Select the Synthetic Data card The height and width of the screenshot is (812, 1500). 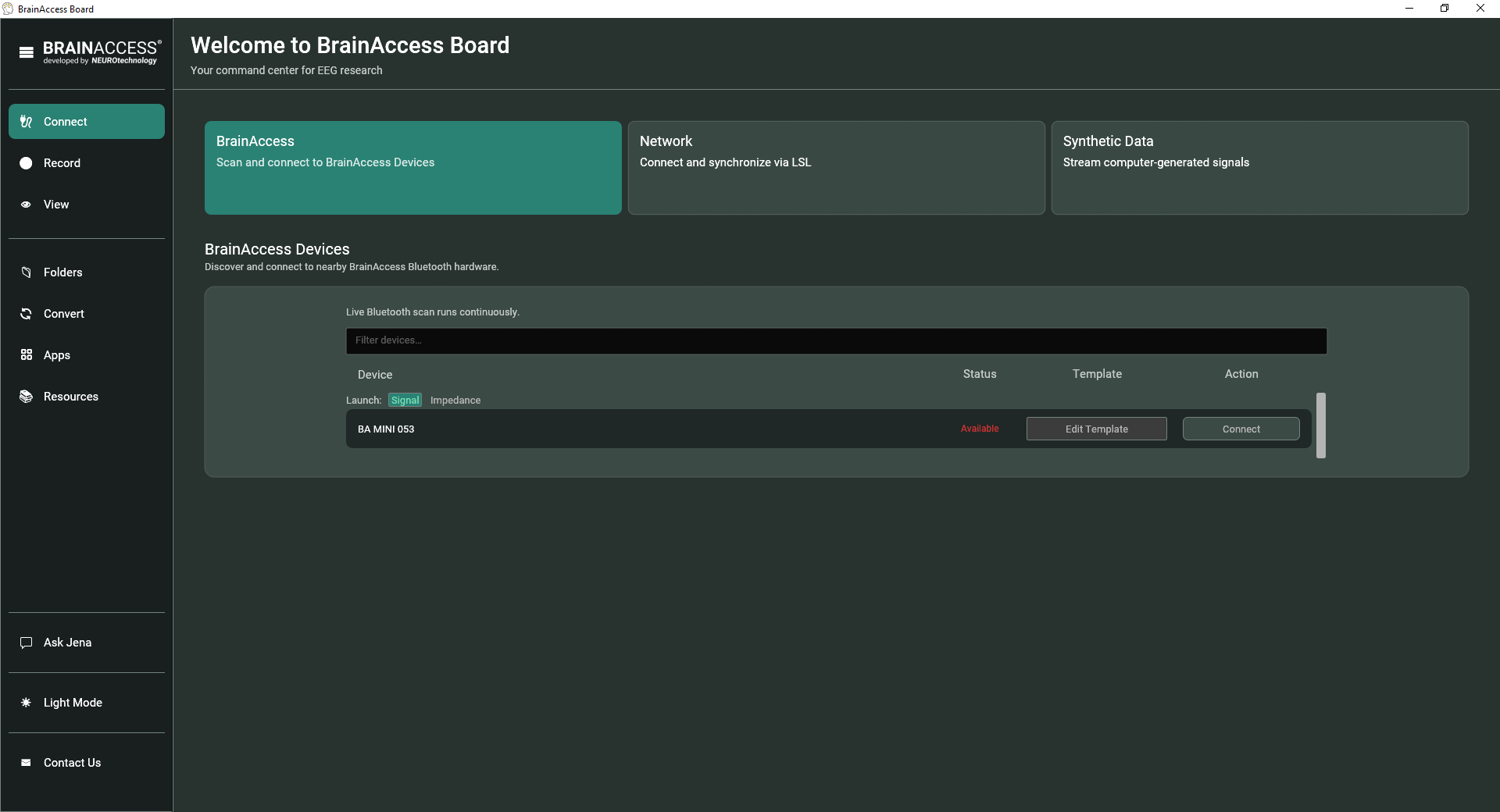pos(1260,168)
